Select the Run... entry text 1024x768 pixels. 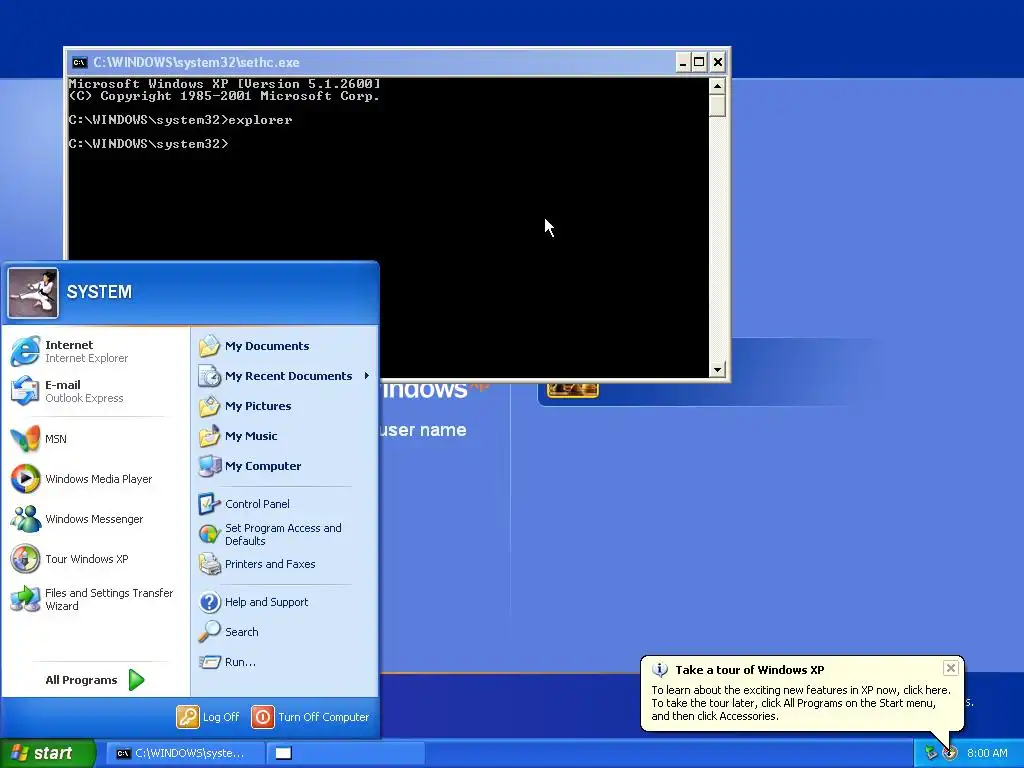pyautogui.click(x=240, y=662)
